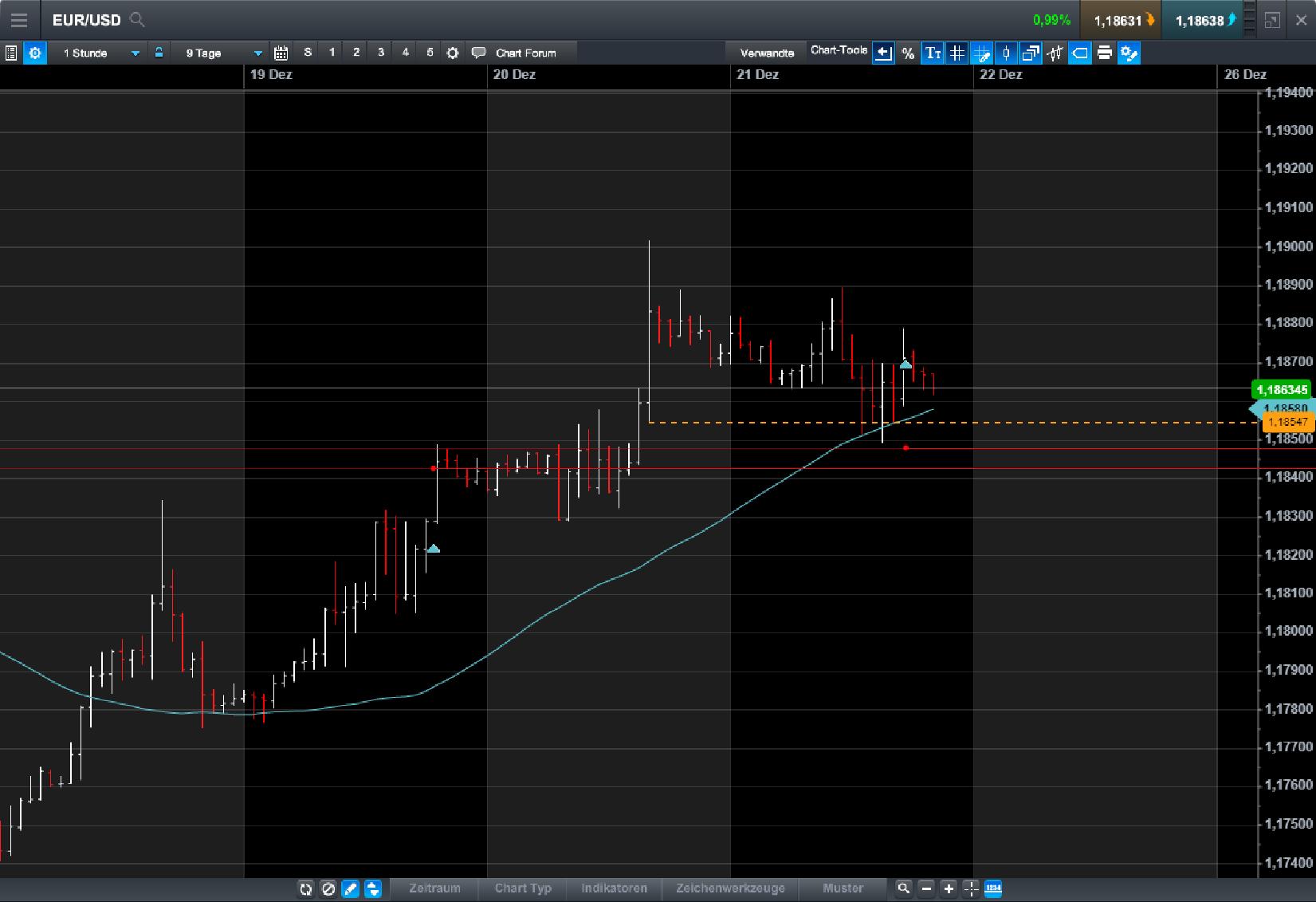Click the crosshair with pencil drawing icon
Image resolution: width=1316 pixels, height=902 pixels.
pos(982,53)
